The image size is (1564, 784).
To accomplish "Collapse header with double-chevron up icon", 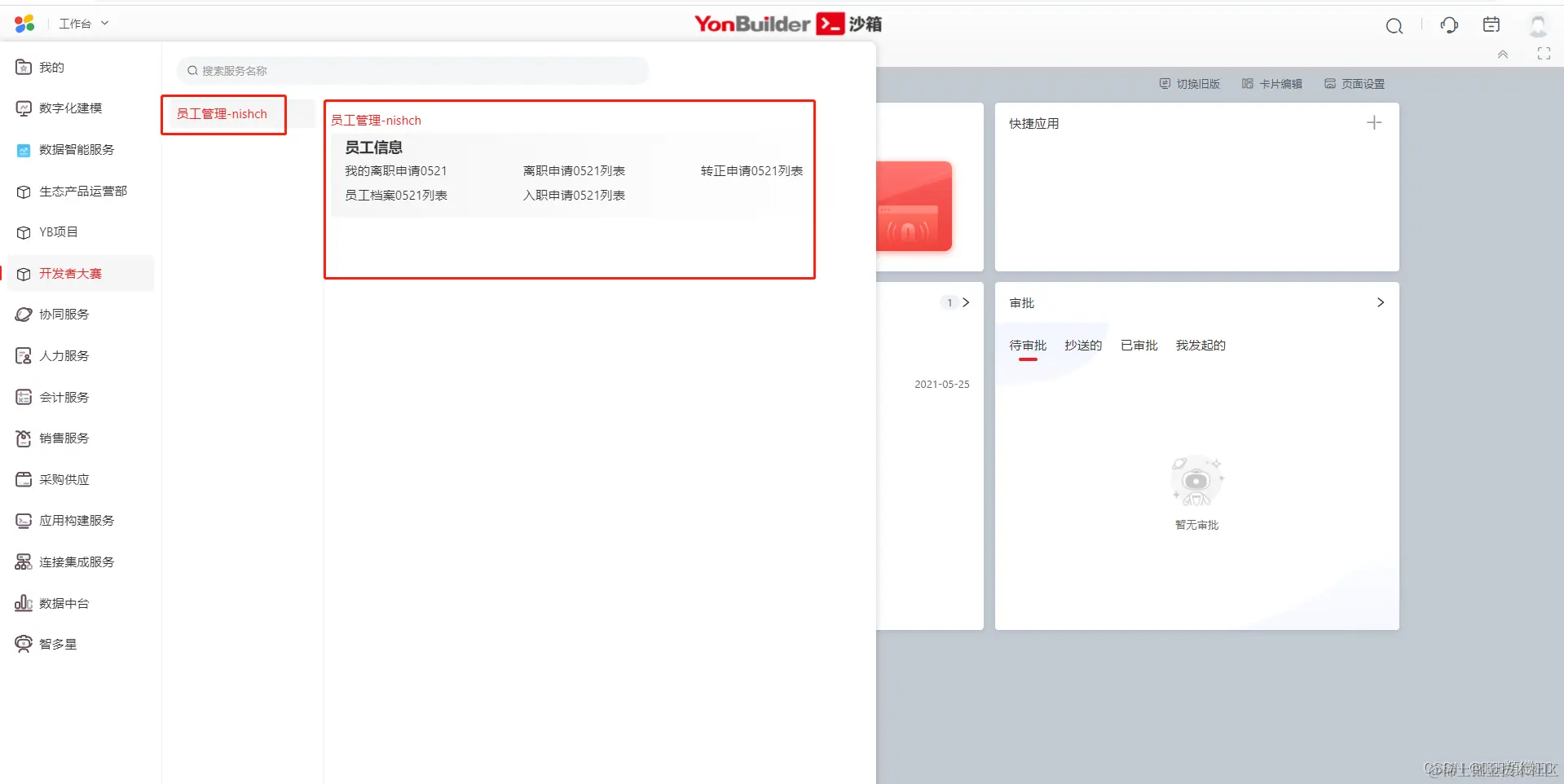I will [1503, 54].
